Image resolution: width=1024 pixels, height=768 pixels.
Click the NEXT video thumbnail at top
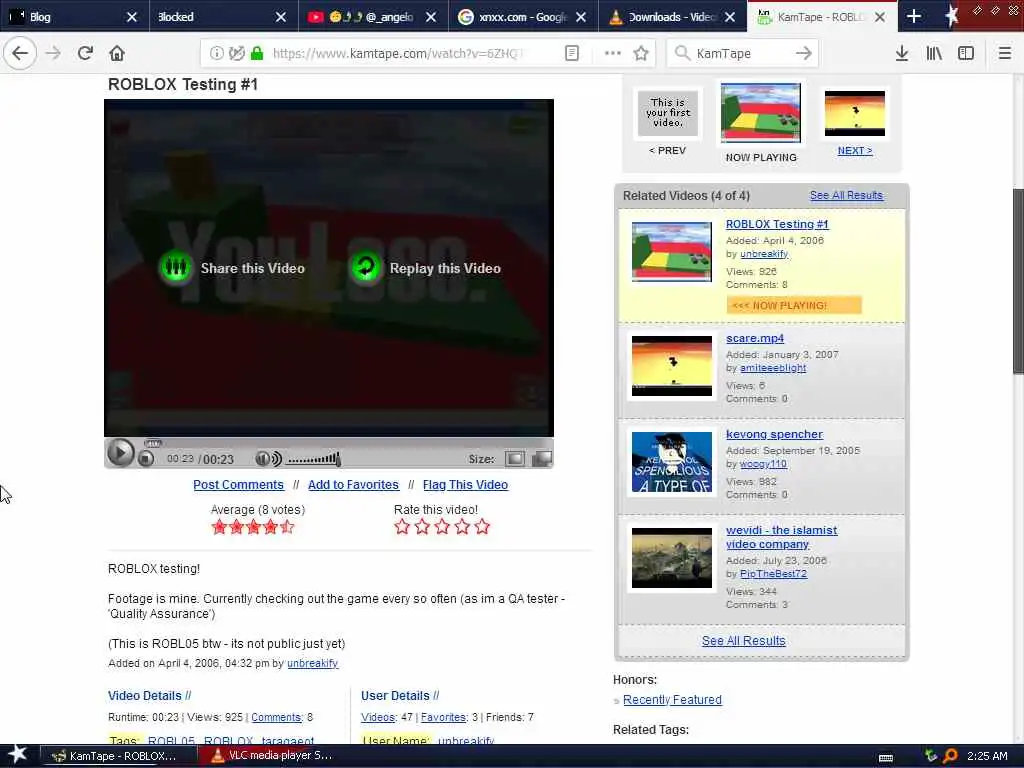[x=855, y=113]
